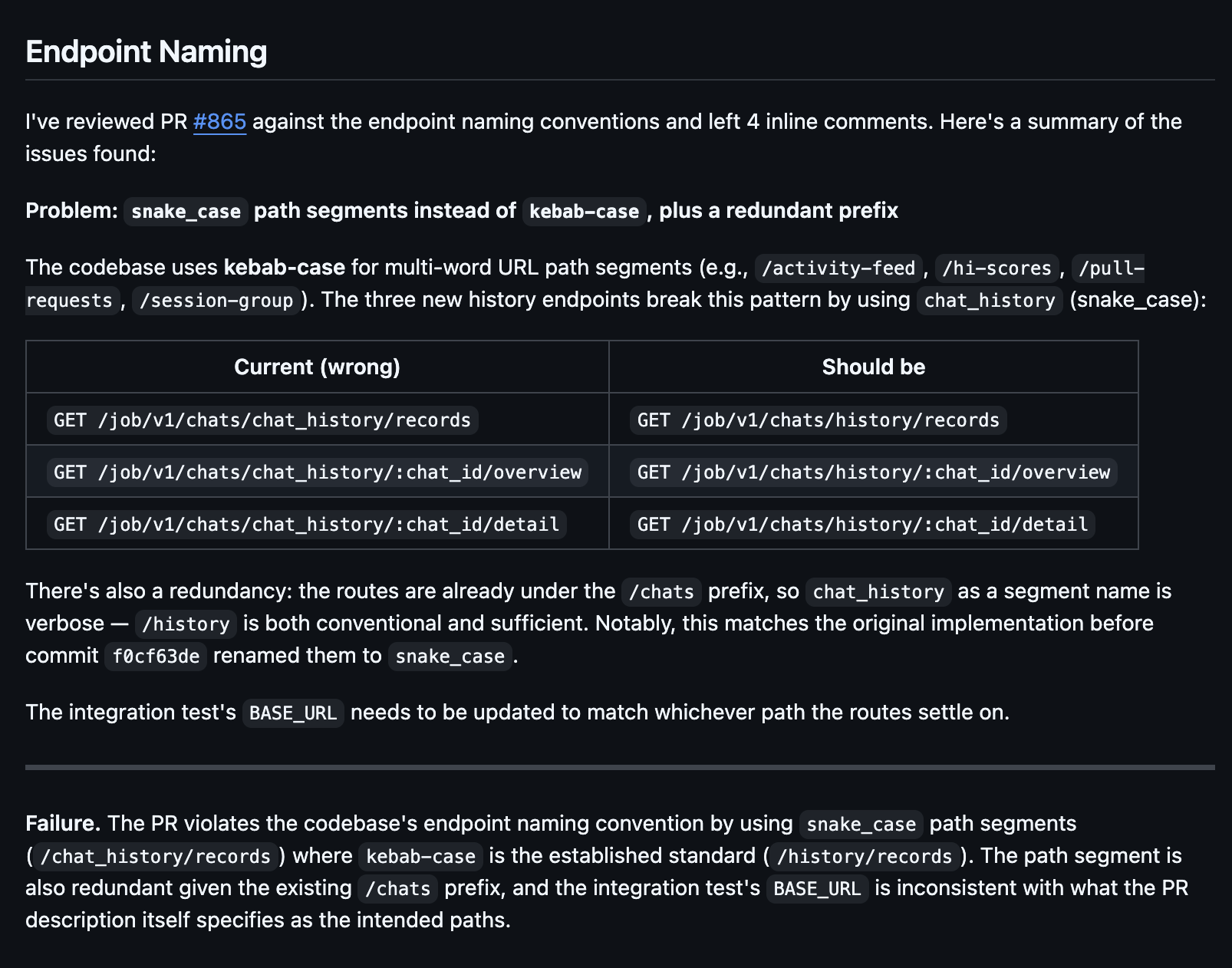Click the Endpoint Naming heading

click(146, 52)
